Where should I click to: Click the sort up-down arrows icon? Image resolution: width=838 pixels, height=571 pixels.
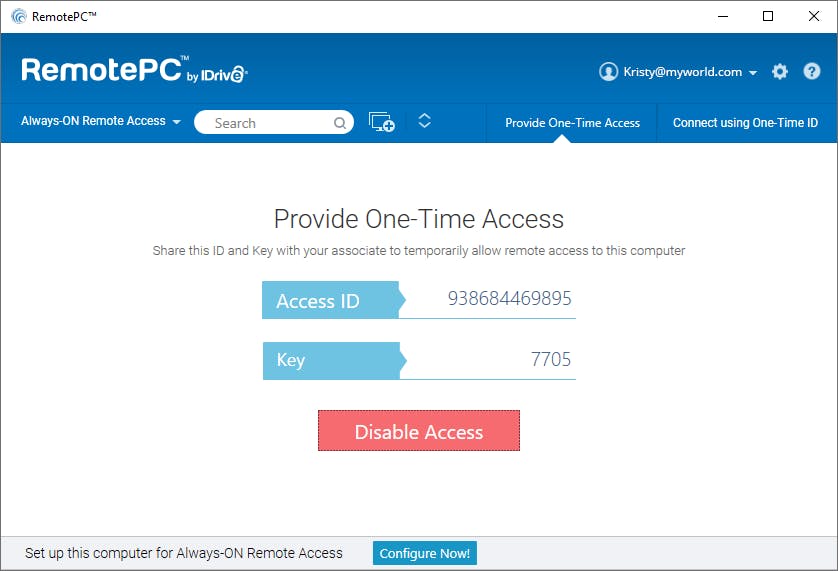(424, 121)
